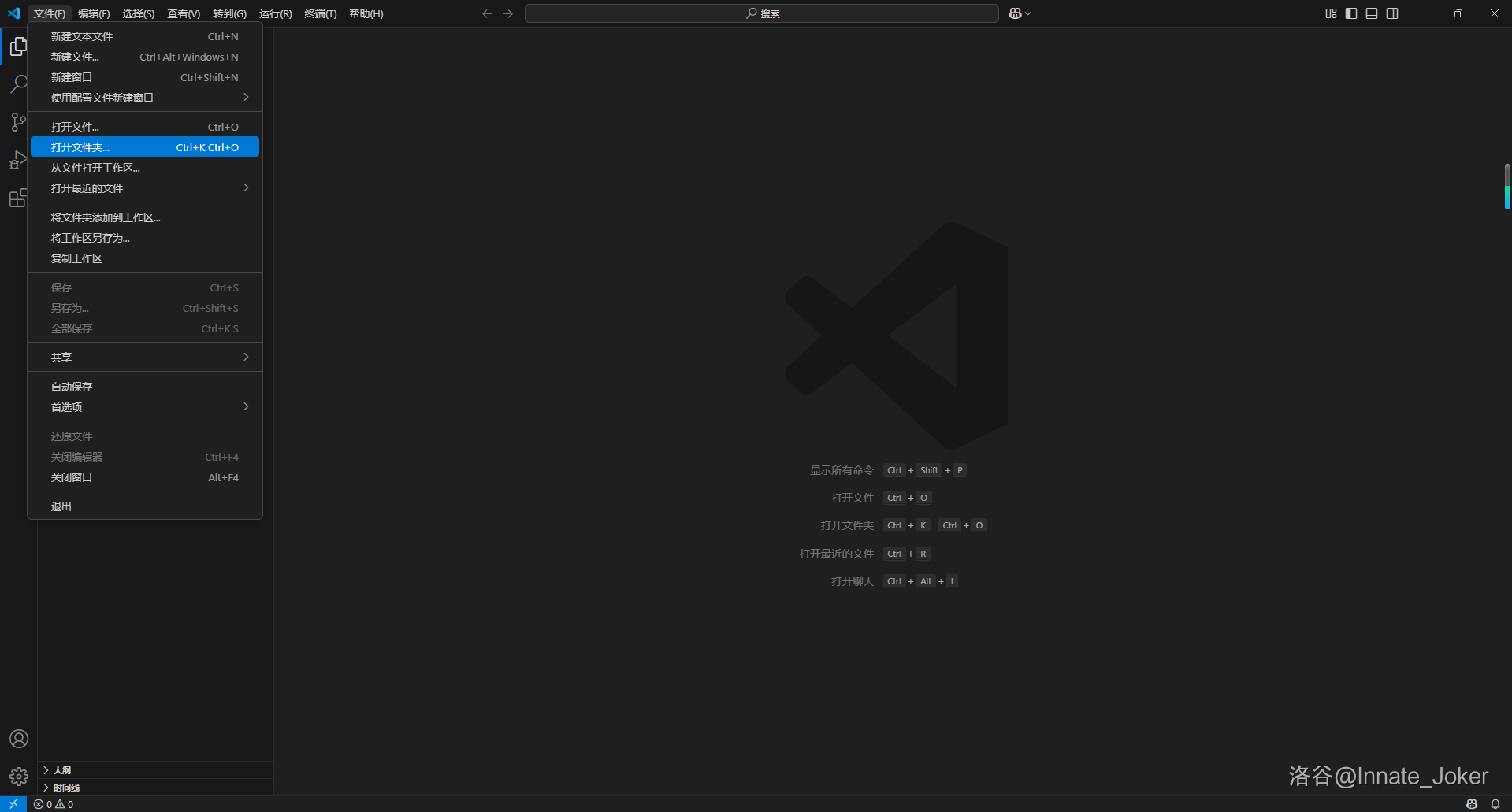Open the Manage gear icon
Image resolution: width=1512 pixels, height=812 pixels.
(x=18, y=777)
